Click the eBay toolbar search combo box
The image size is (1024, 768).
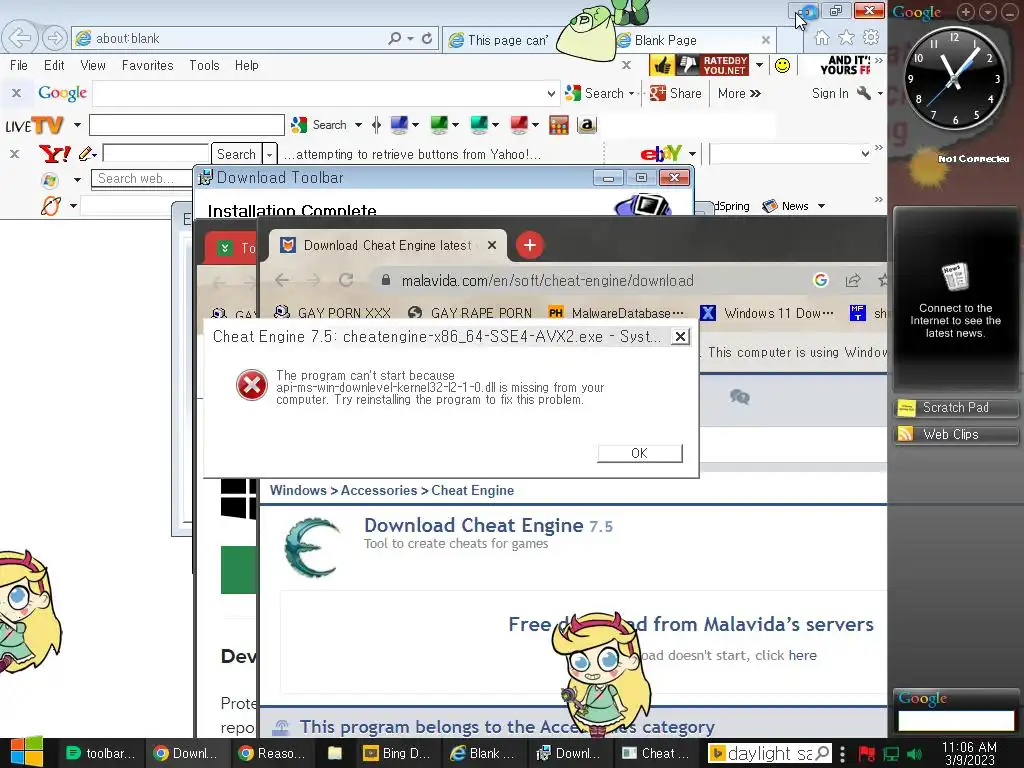pyautogui.click(x=790, y=154)
